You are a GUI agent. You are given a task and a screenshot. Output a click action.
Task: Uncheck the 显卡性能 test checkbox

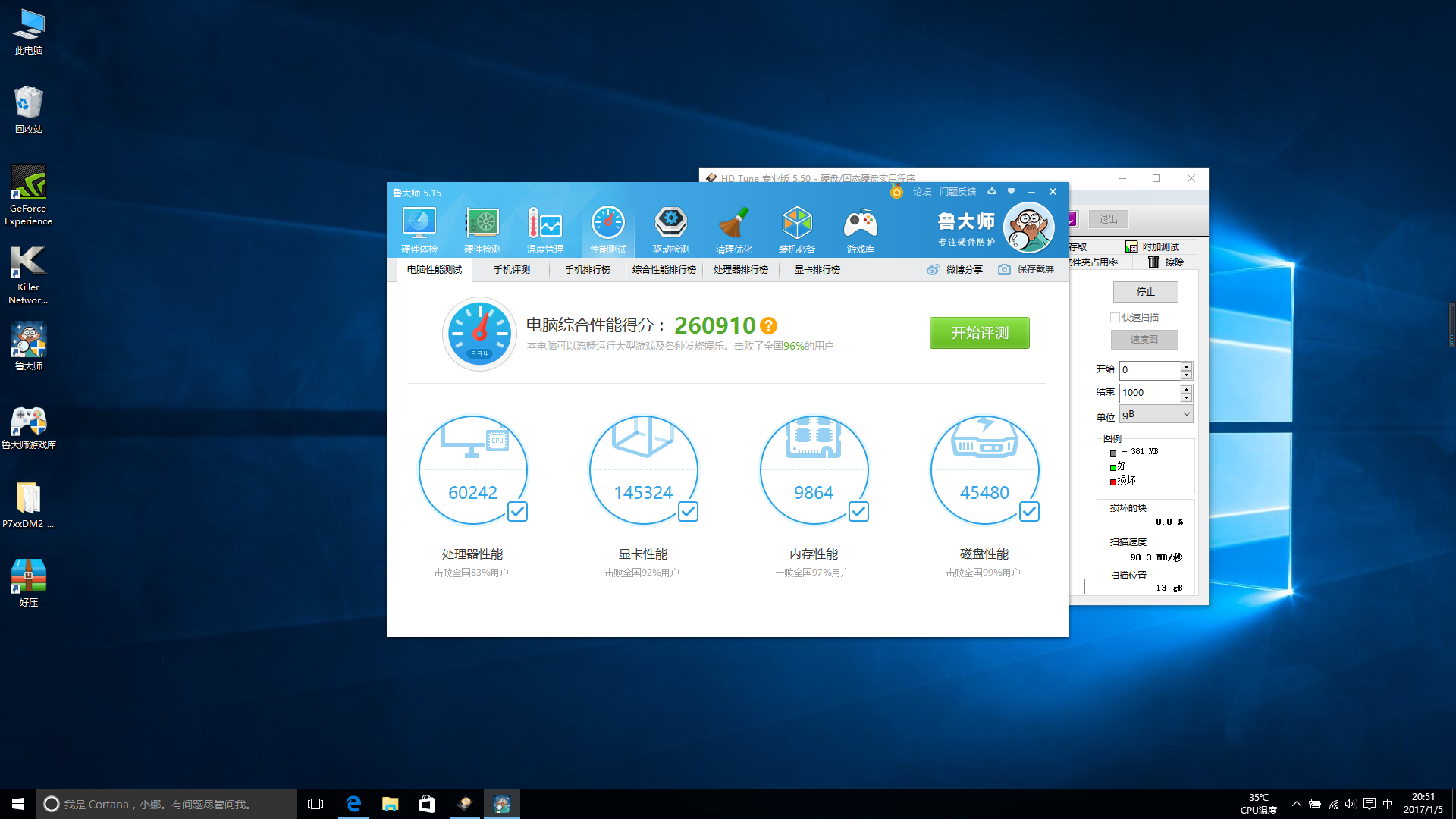click(688, 512)
